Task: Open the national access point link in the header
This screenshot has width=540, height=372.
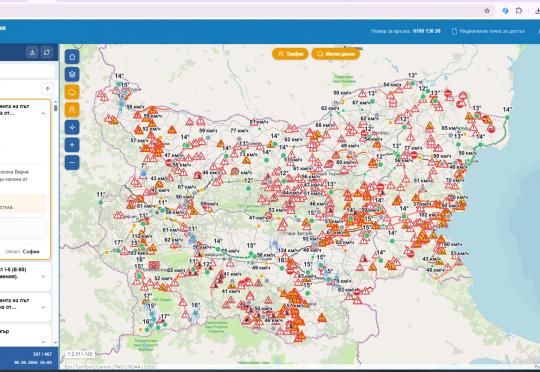Action: 492,31
